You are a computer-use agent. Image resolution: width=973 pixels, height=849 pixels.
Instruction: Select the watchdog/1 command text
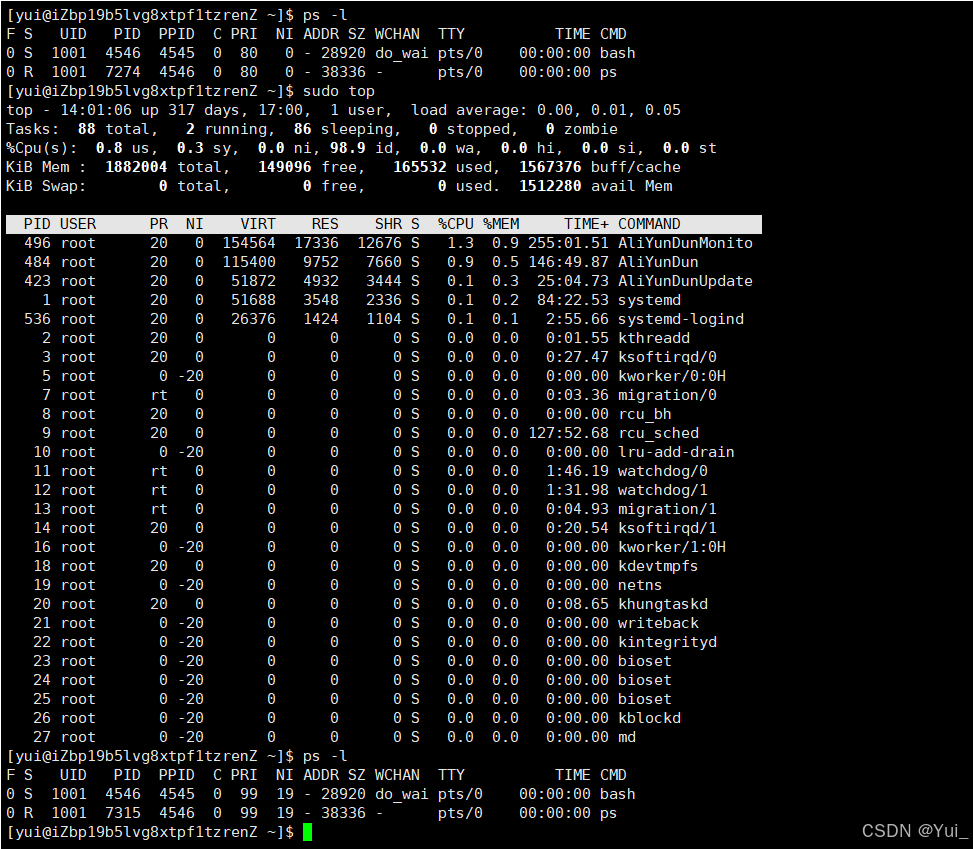(663, 490)
